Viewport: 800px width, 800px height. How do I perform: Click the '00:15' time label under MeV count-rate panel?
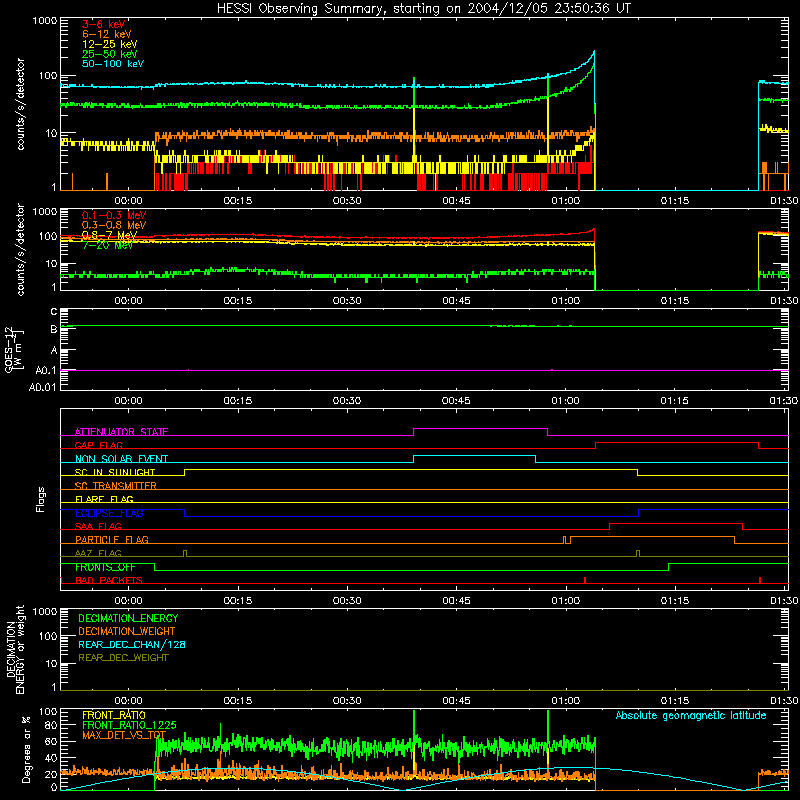(x=238, y=301)
